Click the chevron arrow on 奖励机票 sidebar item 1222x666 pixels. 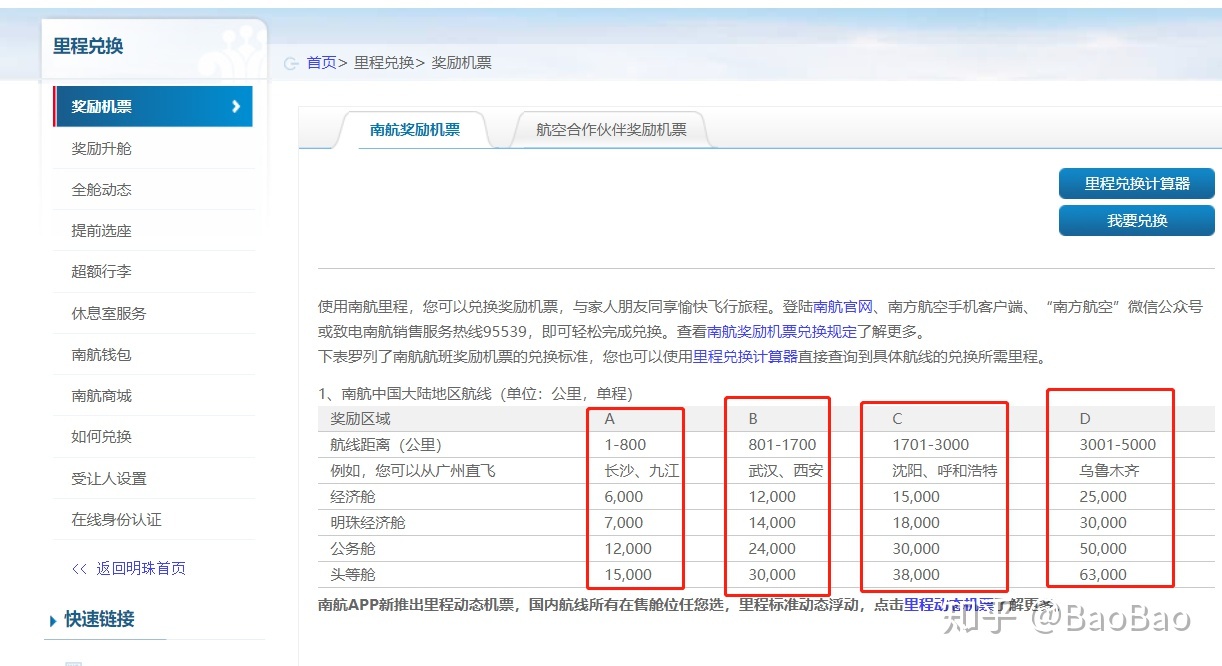236,106
